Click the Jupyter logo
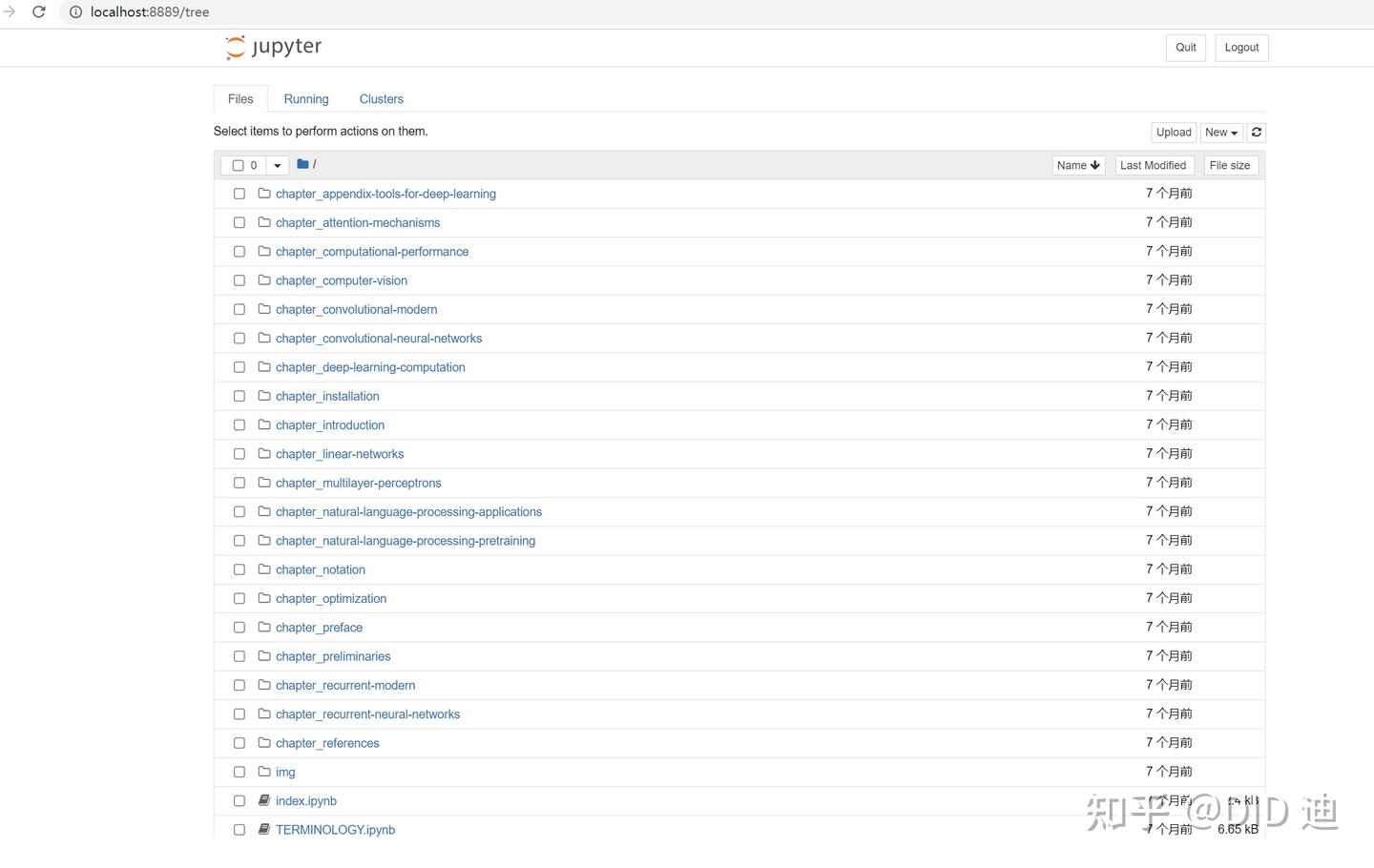 (274, 47)
